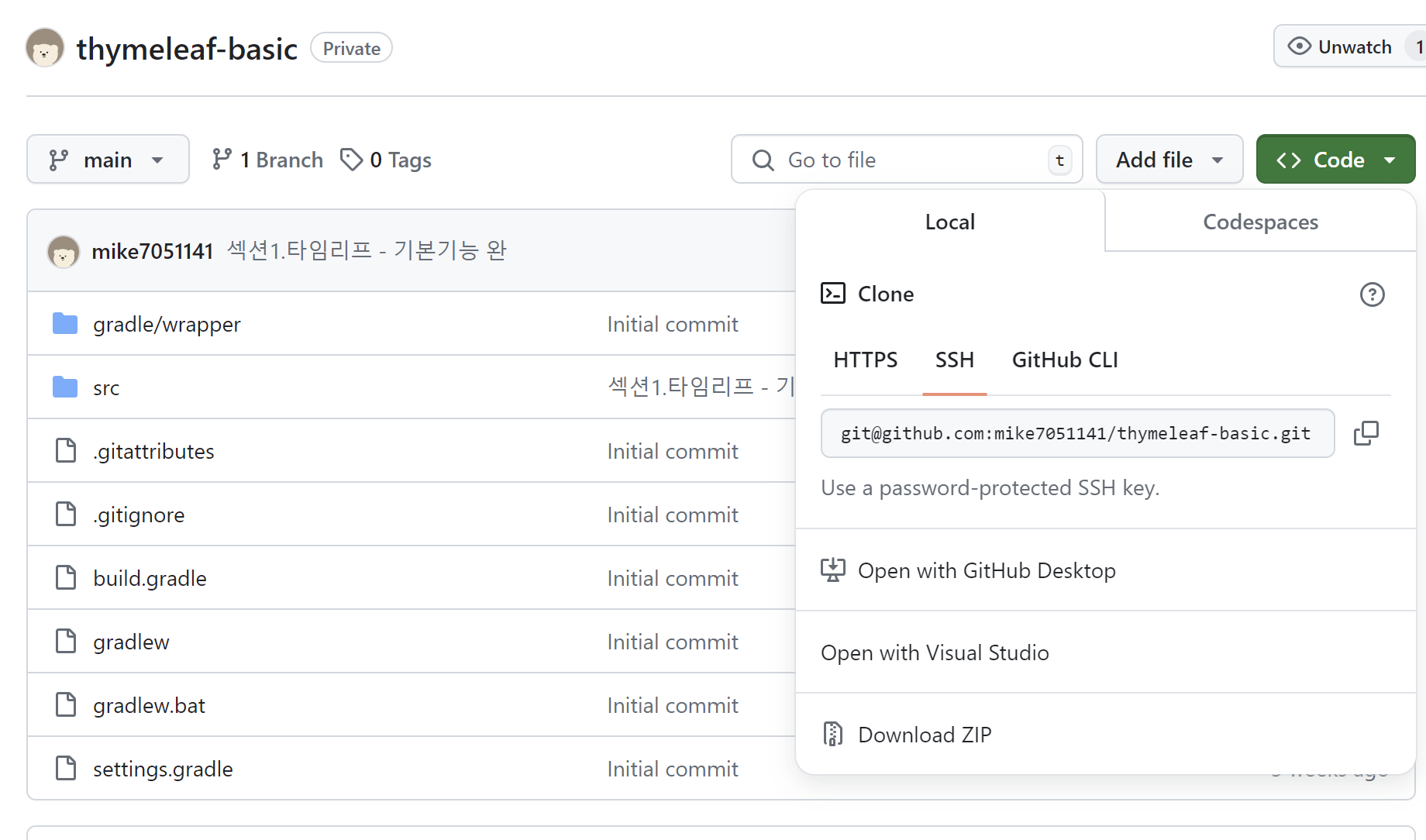Open the 0 Tags link
The image size is (1426, 840).
pos(386,160)
